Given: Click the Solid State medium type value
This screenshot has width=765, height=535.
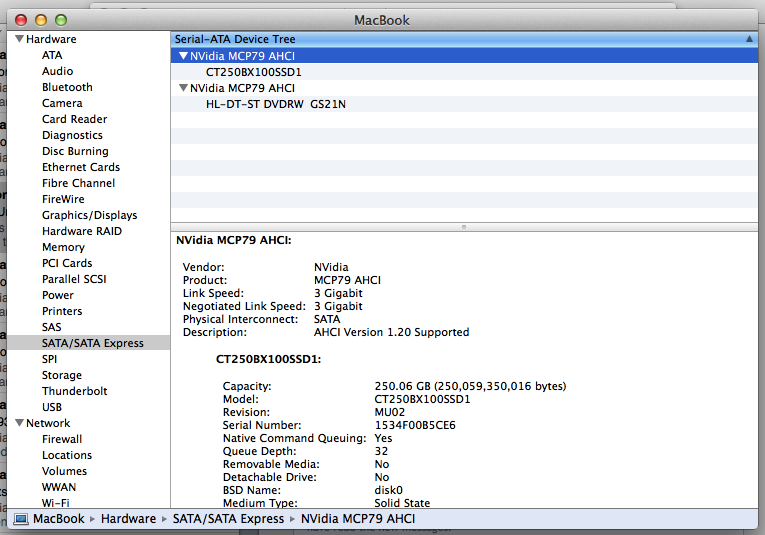Looking at the screenshot, I should click(402, 503).
